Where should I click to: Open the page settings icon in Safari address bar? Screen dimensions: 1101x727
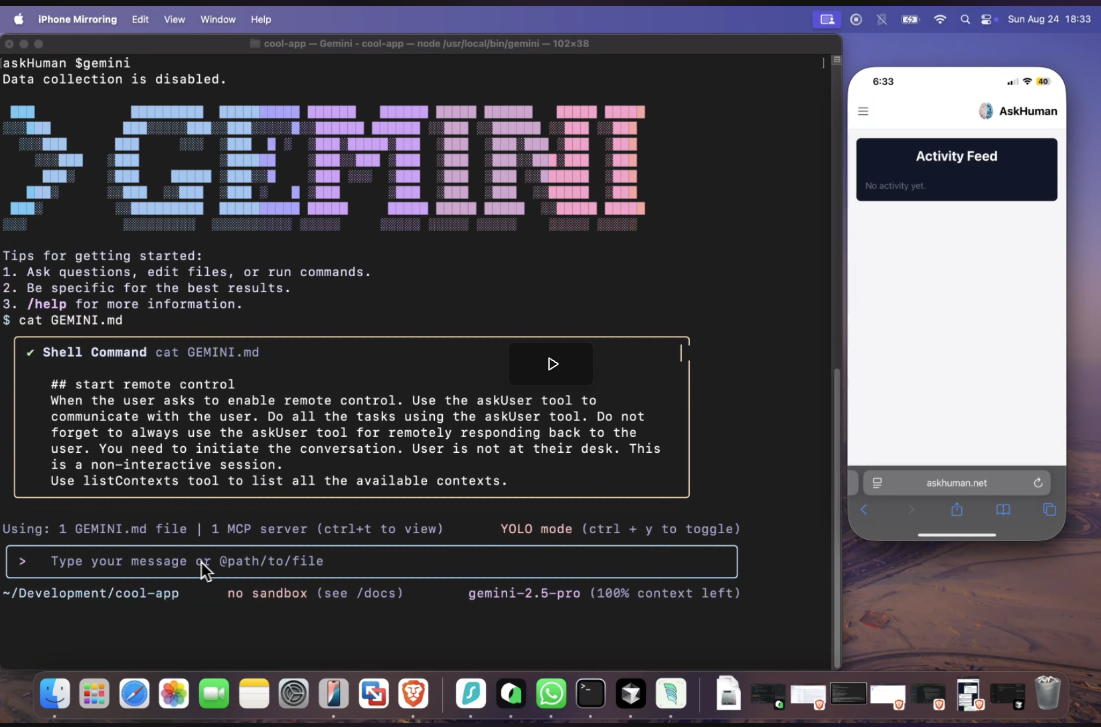tap(877, 483)
